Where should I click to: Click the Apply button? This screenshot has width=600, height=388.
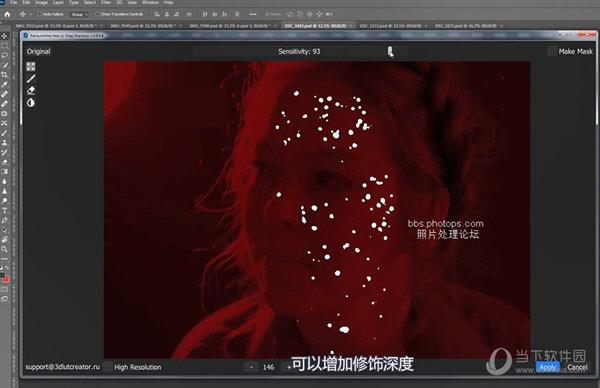coord(548,367)
